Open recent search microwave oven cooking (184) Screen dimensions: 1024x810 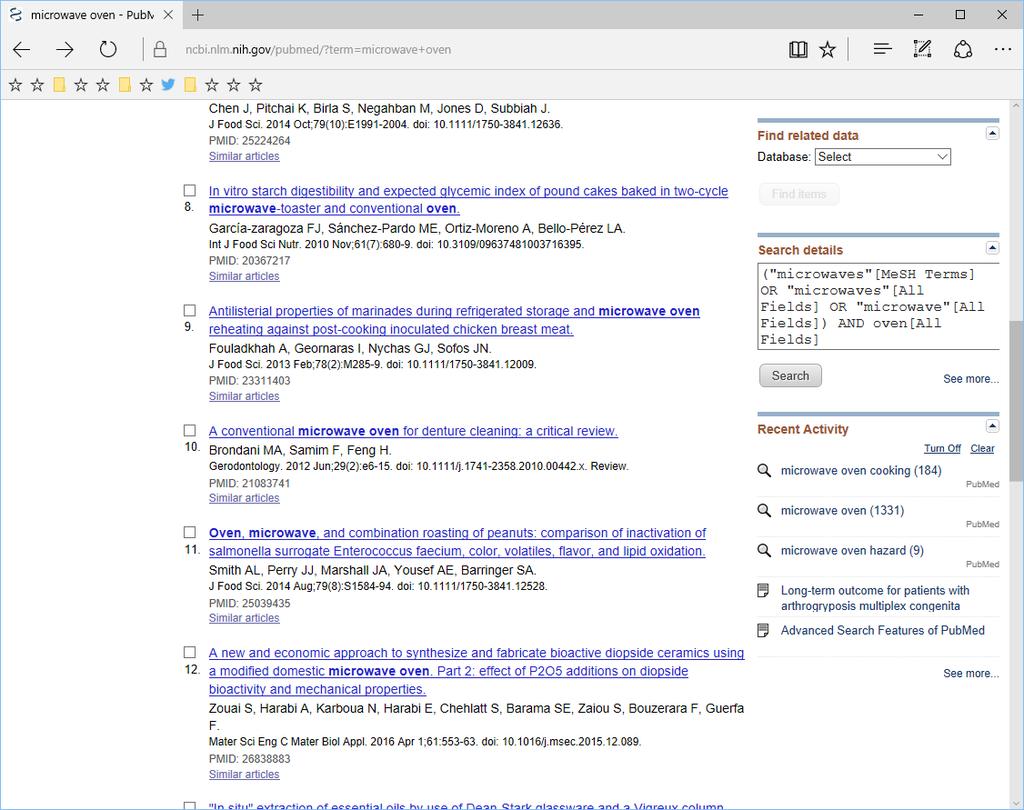861,470
